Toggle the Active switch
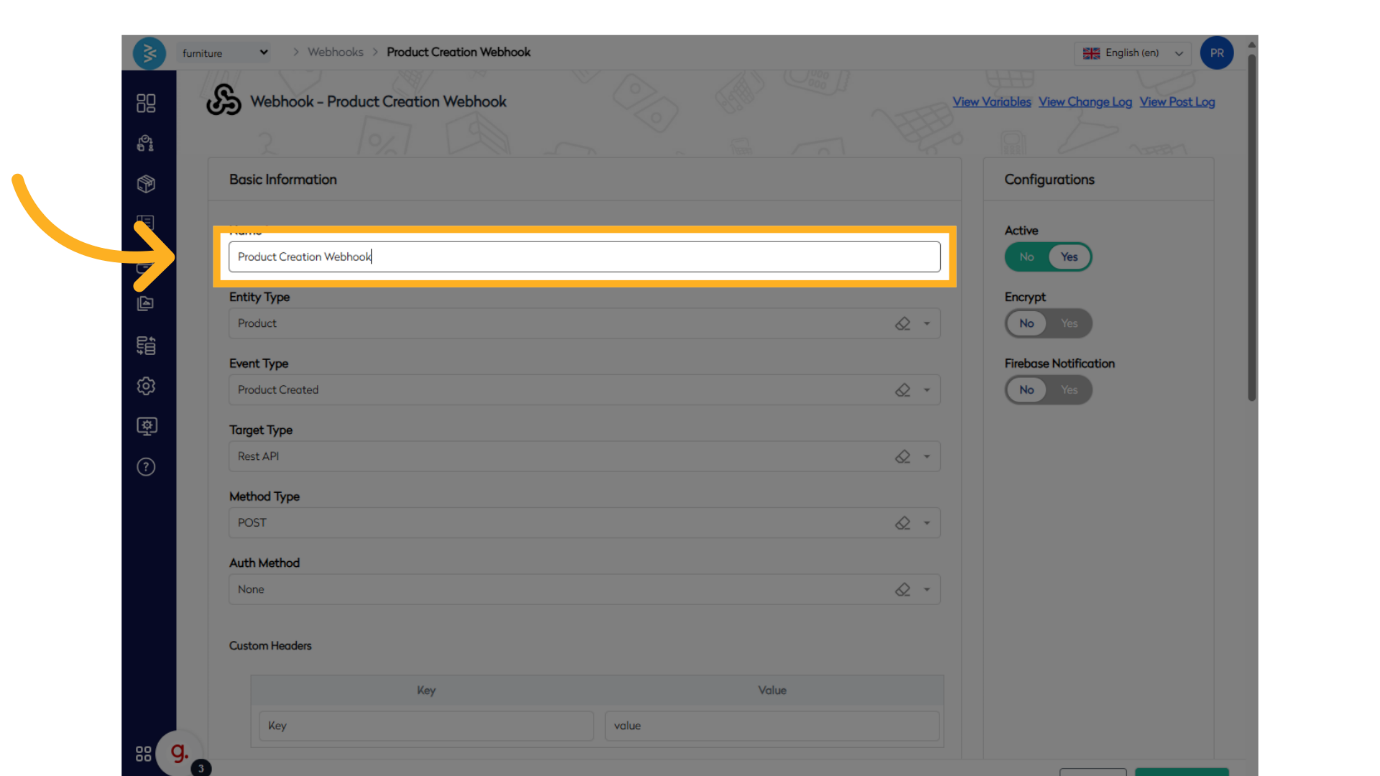The height and width of the screenshot is (776, 1380). pyautogui.click(x=1048, y=257)
